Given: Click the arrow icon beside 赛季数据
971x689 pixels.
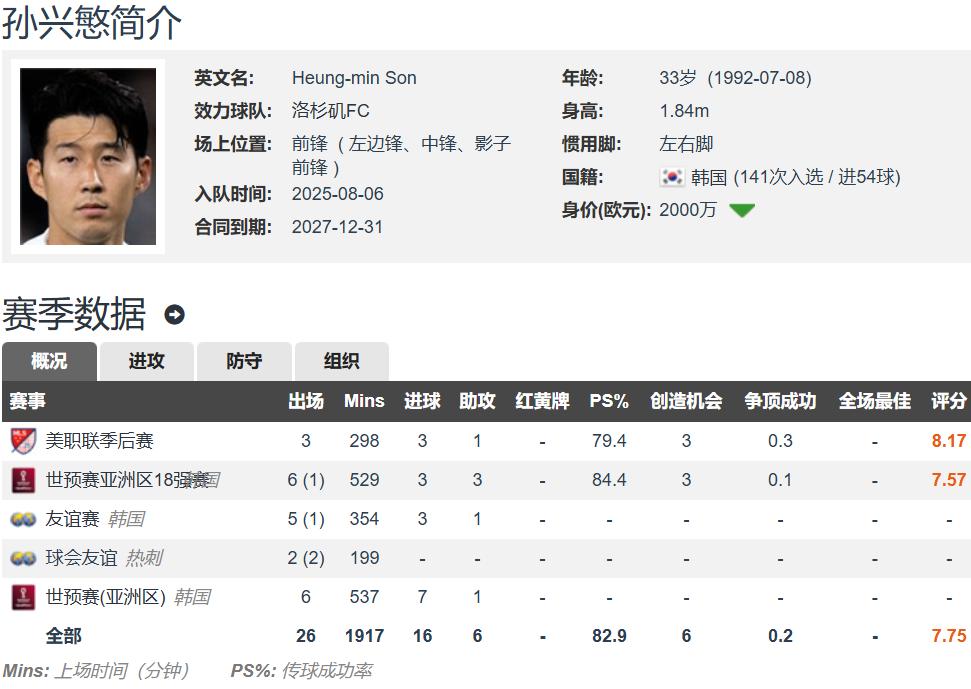Looking at the screenshot, I should coord(174,315).
